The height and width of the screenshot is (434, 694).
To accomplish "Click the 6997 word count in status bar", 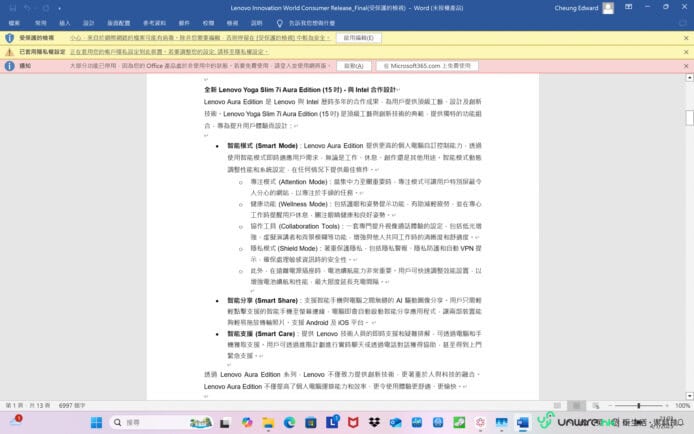I will (72, 405).
